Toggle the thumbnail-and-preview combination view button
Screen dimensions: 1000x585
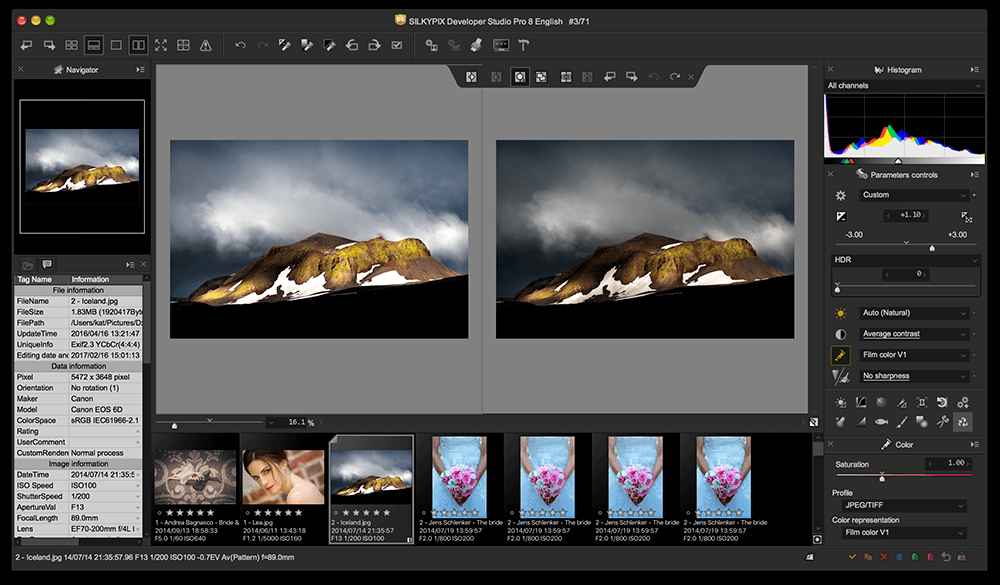(93, 45)
